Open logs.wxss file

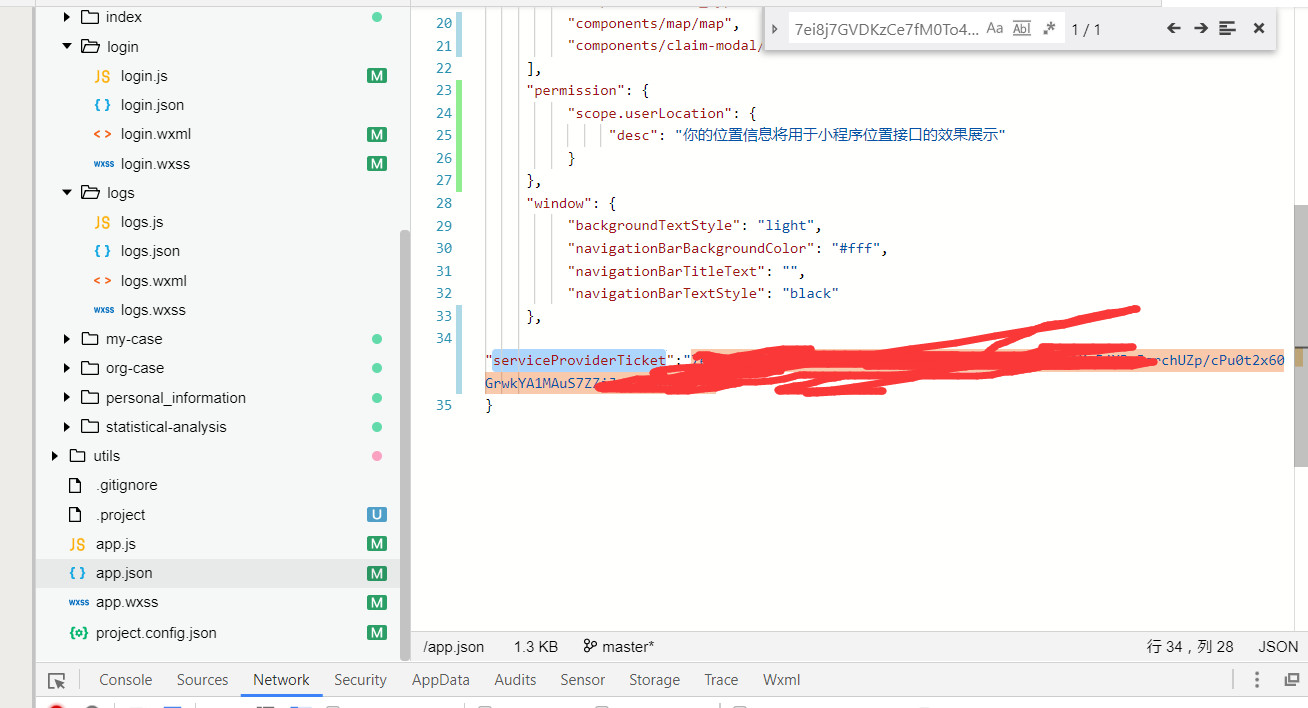click(x=153, y=309)
